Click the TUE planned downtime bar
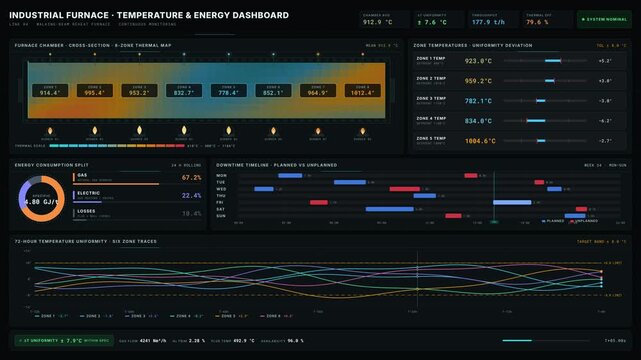The height and width of the screenshot is (360, 641). click(x=350, y=182)
